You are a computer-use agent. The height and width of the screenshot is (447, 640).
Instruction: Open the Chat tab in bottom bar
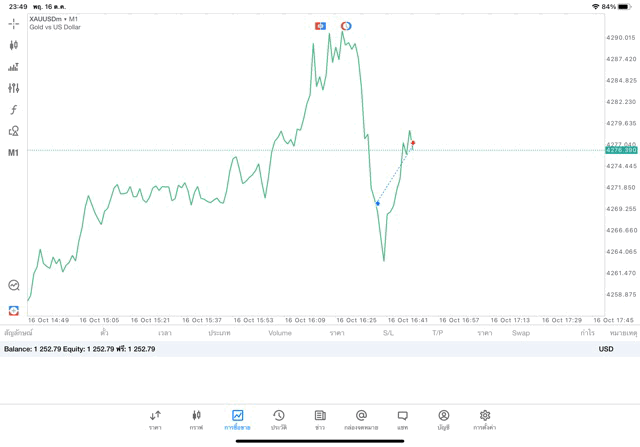(x=402, y=420)
